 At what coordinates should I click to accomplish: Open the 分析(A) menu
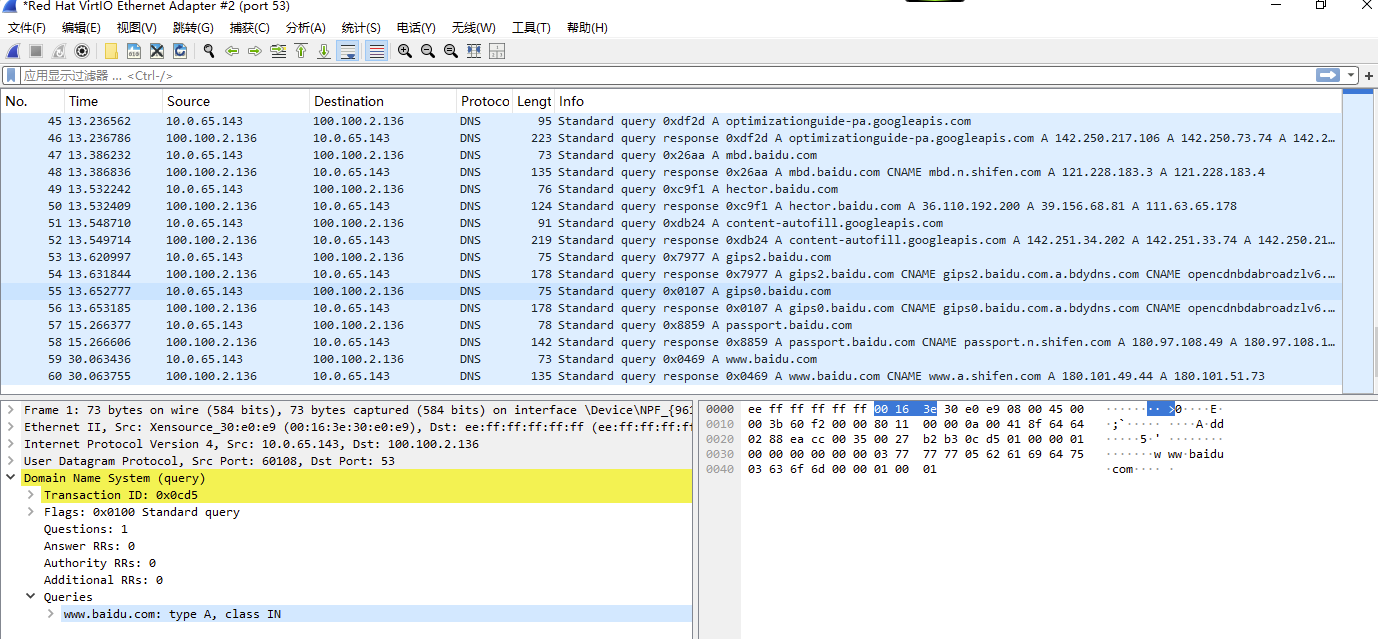point(305,28)
